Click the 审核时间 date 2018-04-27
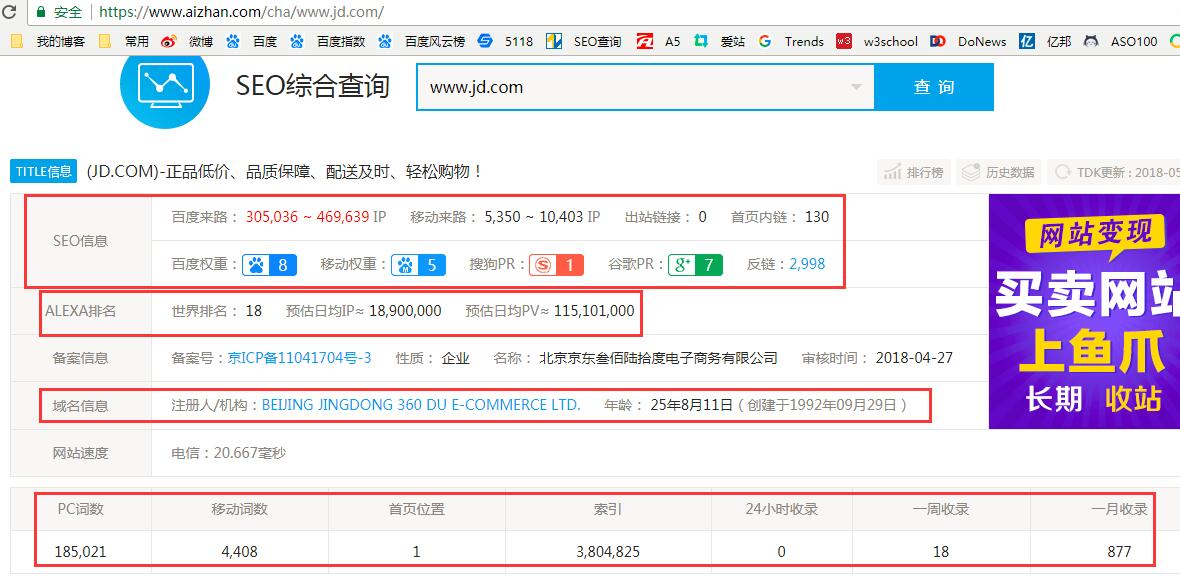 pos(914,358)
